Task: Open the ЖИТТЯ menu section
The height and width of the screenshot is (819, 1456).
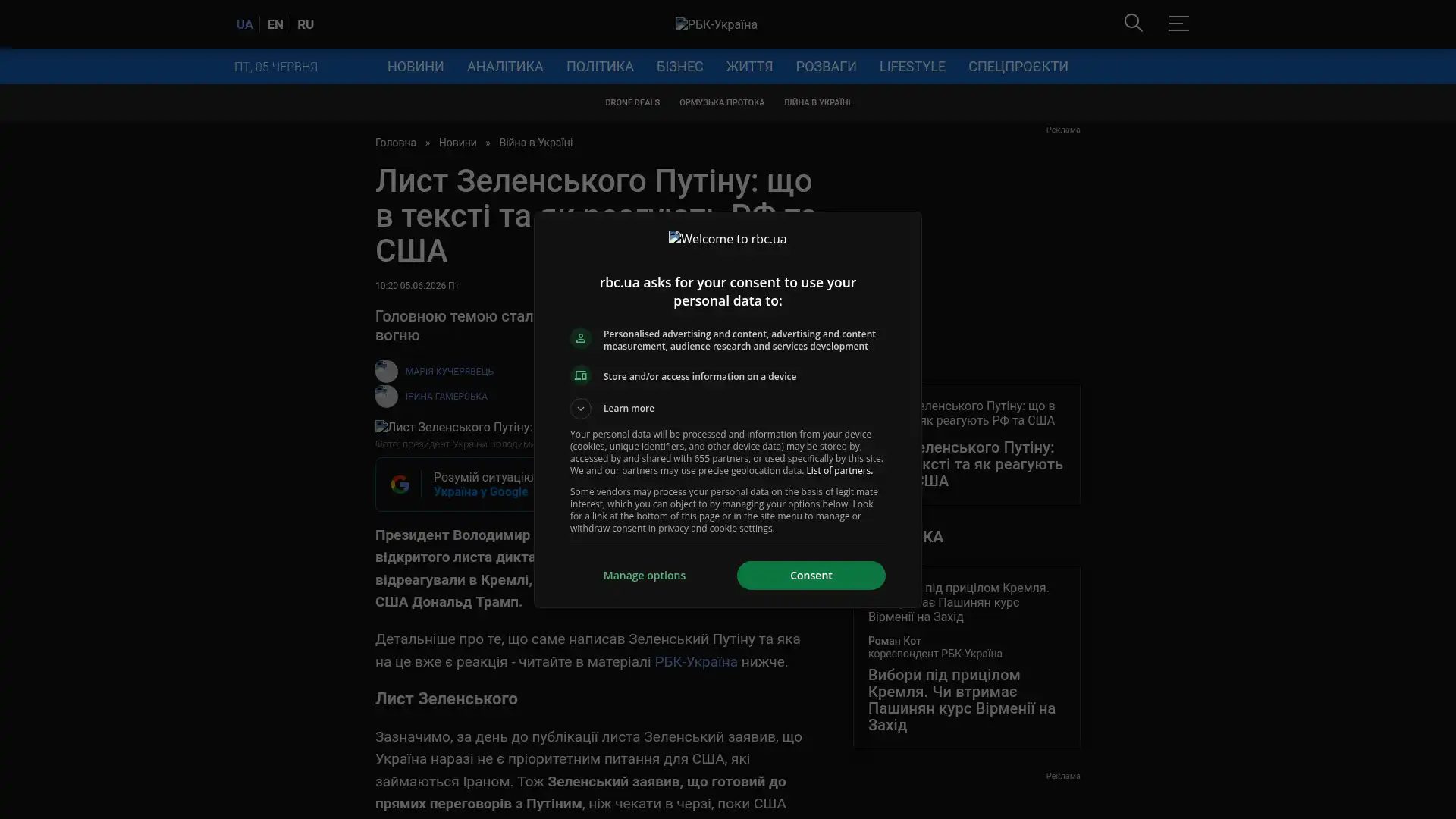Action: [x=749, y=67]
